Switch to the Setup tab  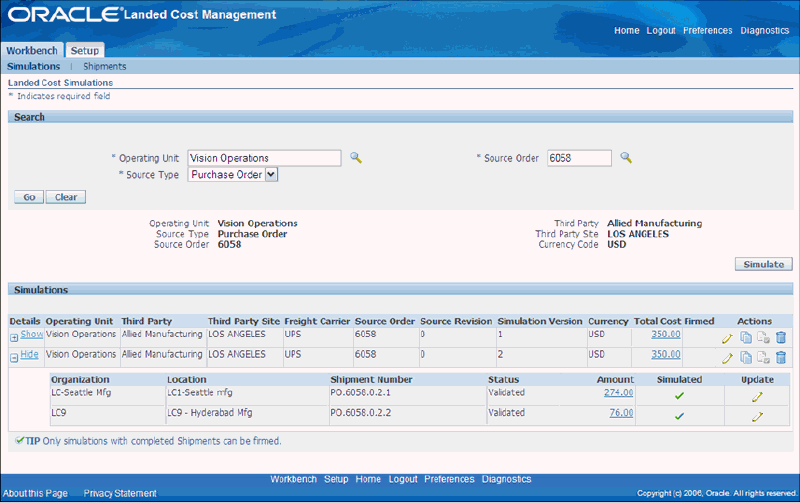85,51
